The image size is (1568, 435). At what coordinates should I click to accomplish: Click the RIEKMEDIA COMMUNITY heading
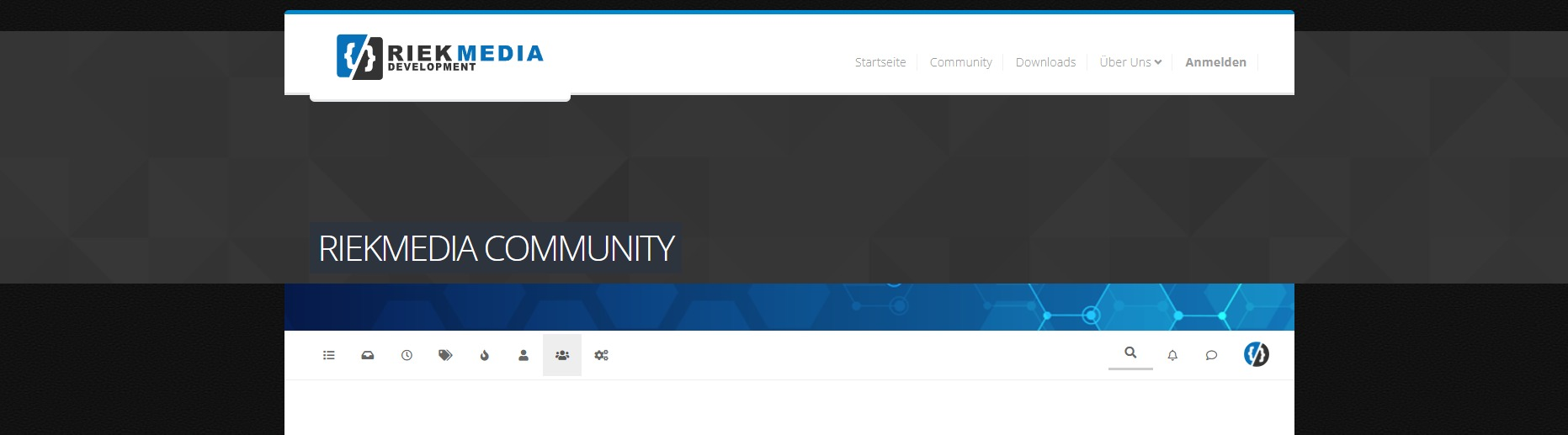click(496, 248)
